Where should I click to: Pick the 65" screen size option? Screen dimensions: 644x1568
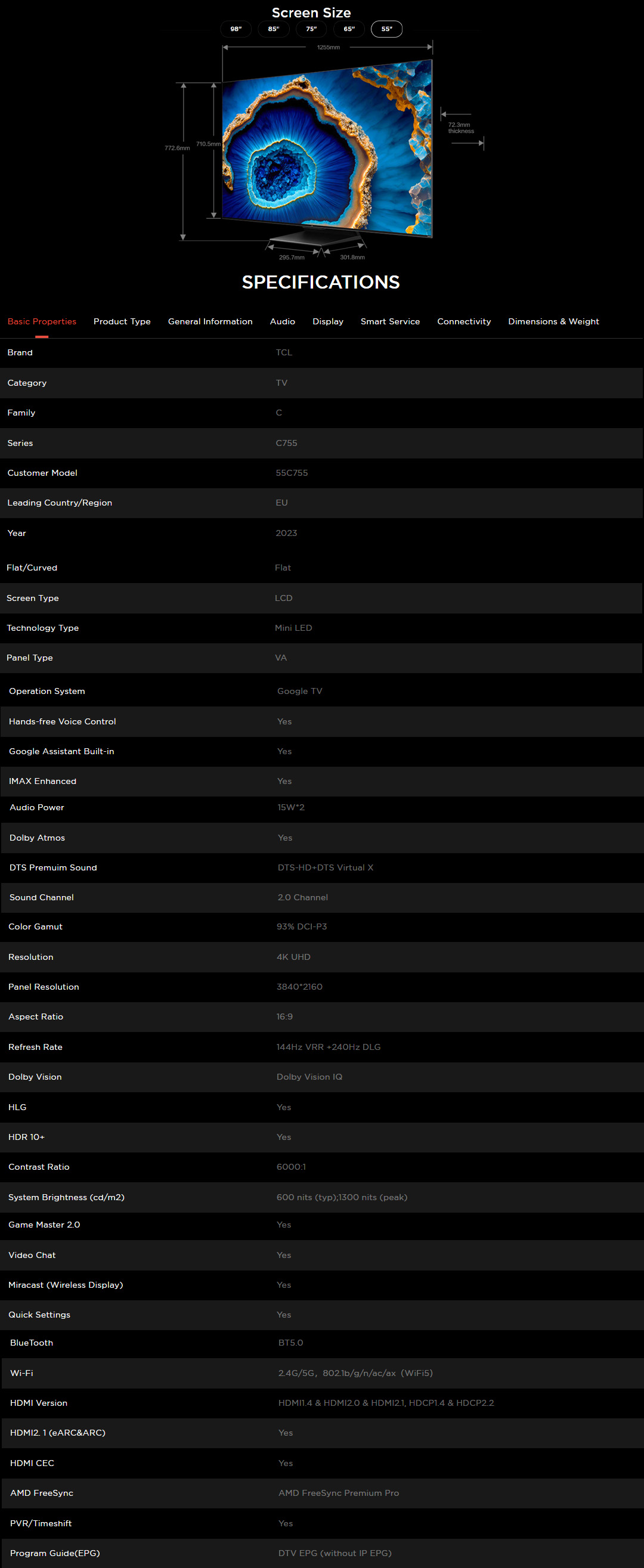click(349, 29)
